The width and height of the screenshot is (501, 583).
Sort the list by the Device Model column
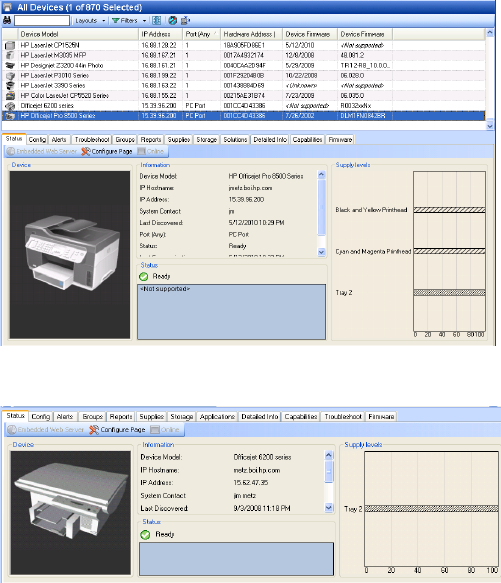pyautogui.click(x=78, y=34)
